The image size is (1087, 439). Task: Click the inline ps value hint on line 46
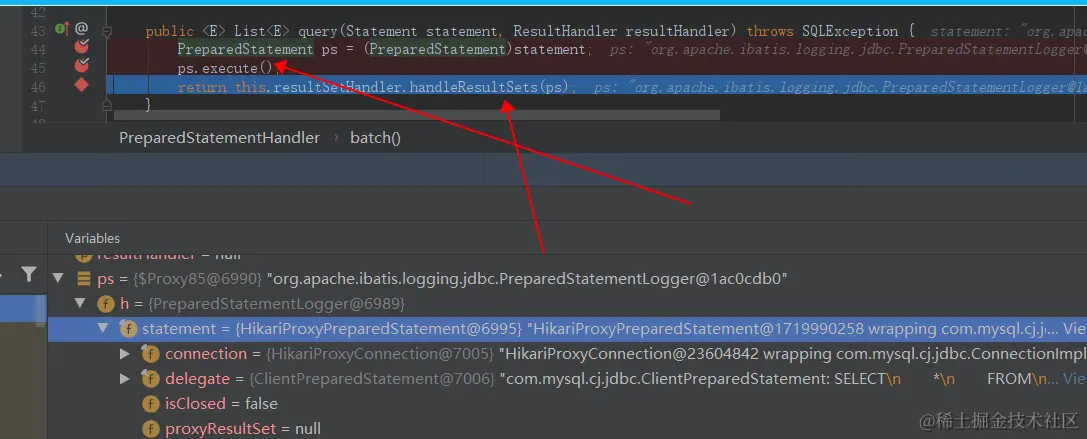[x=841, y=87]
